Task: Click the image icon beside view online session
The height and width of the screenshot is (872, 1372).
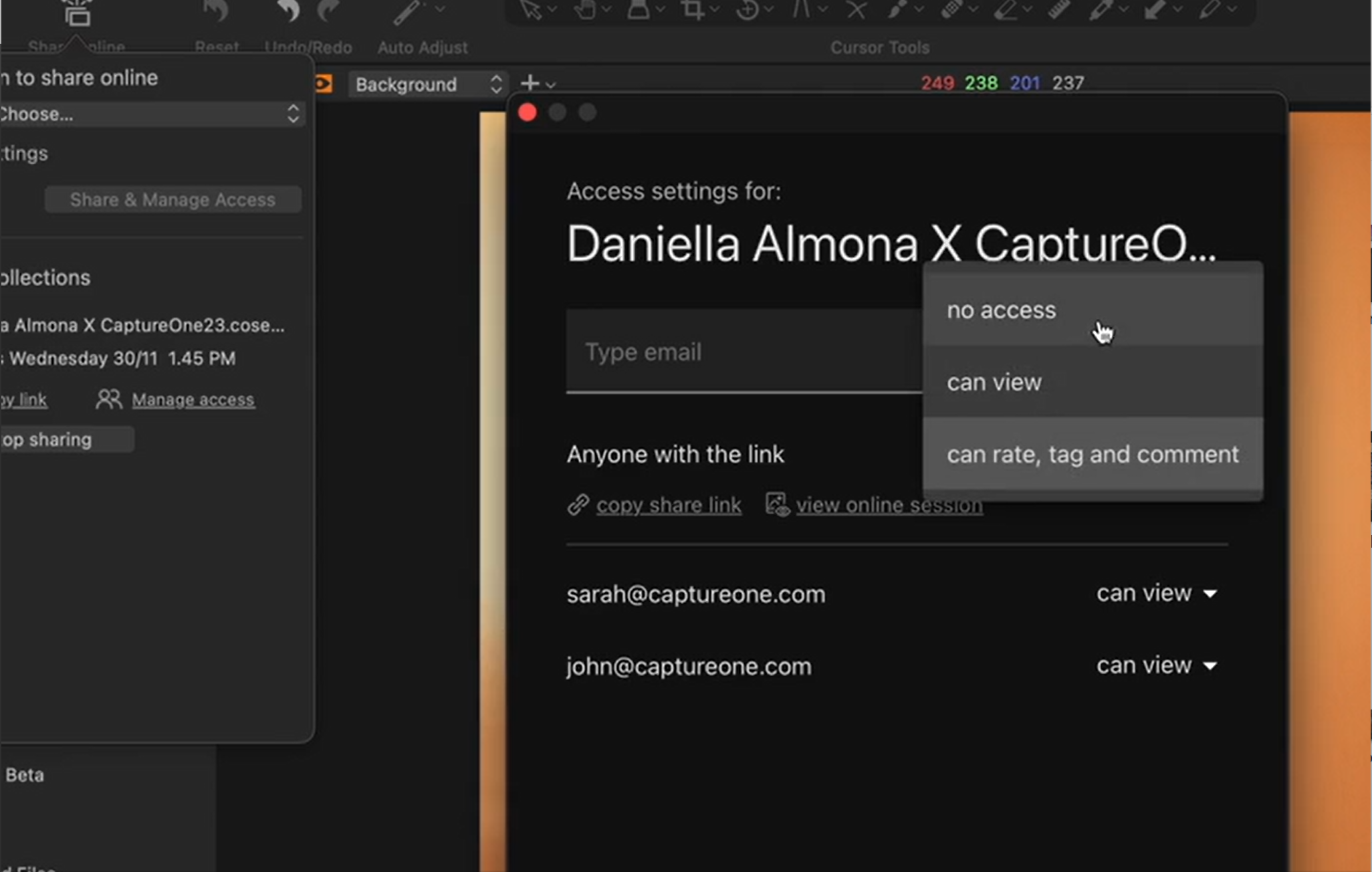Action: tap(777, 505)
